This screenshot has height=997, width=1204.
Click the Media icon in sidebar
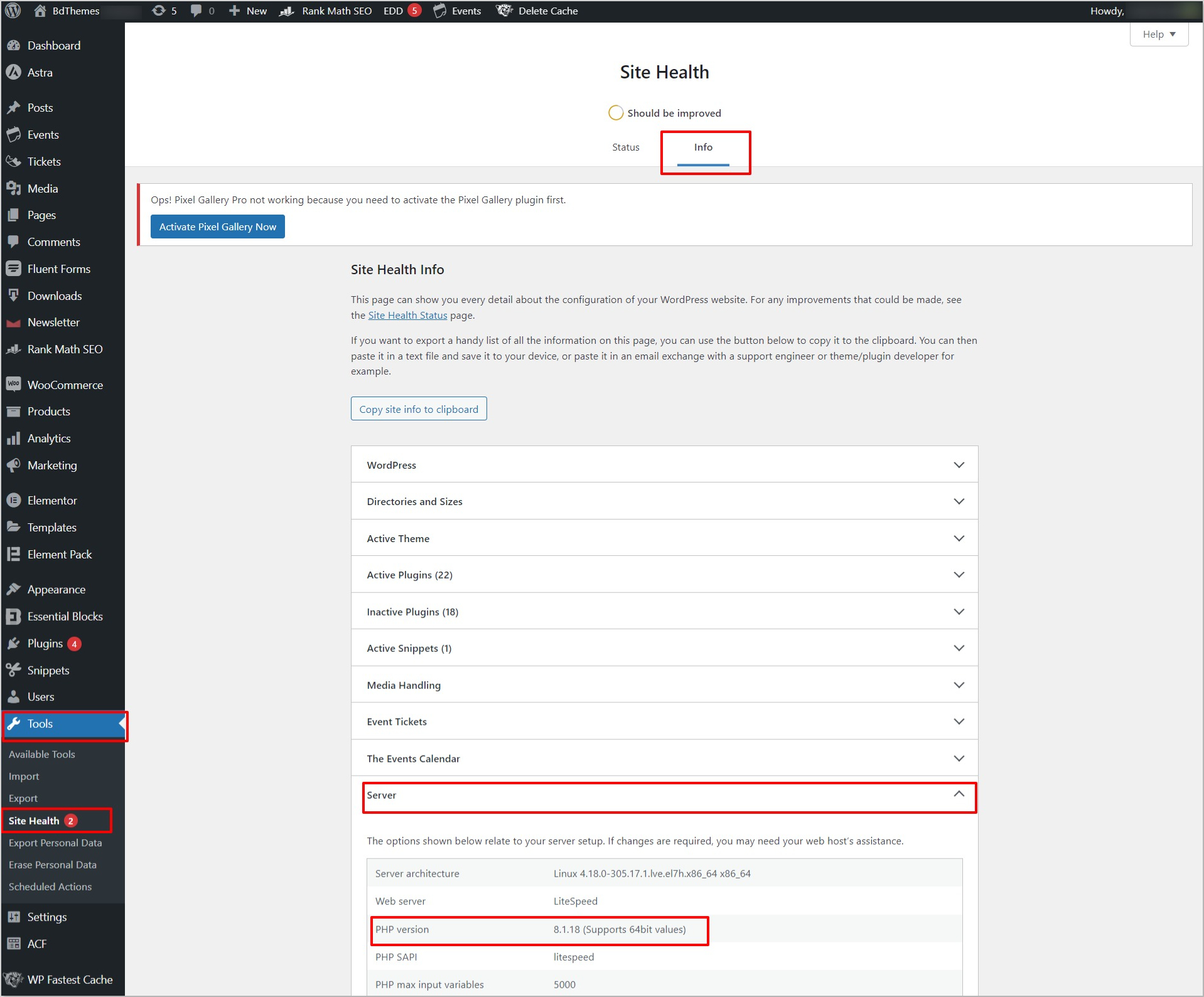point(13,189)
